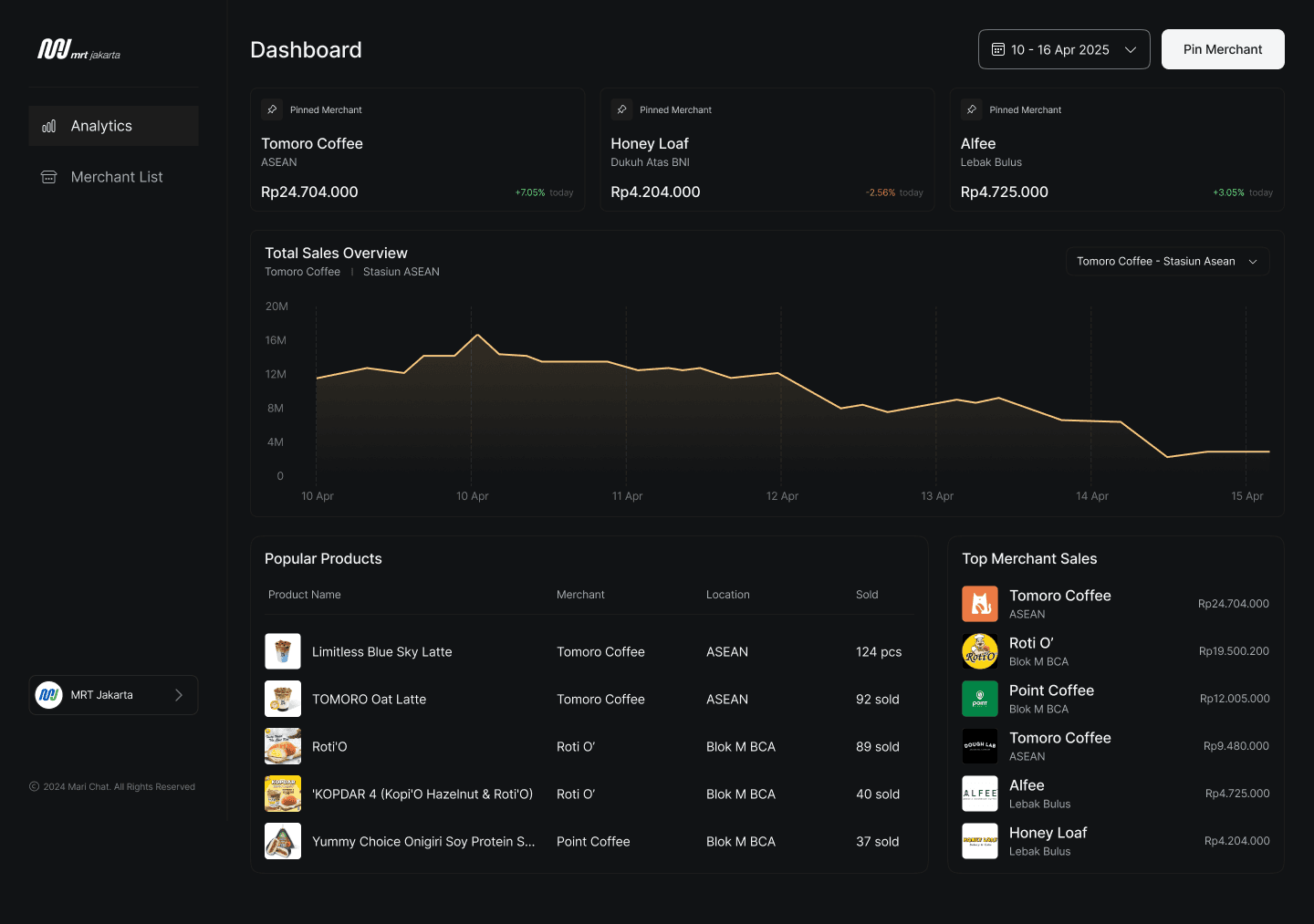Click the Roti'O product thumbnail
Viewport: 1314px width, 924px height.
coord(283,746)
